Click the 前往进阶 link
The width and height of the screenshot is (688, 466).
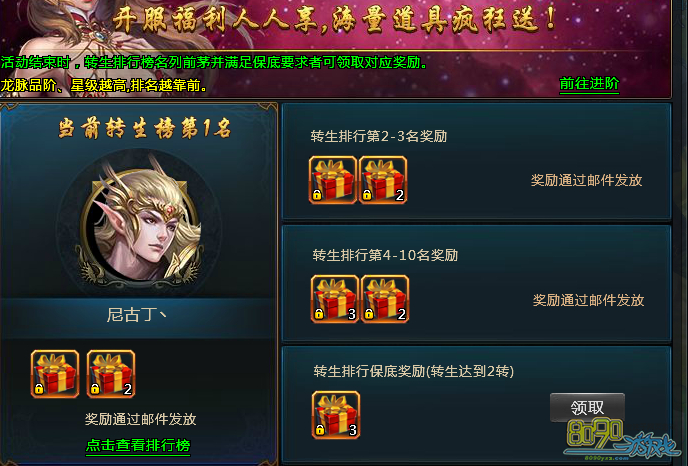coord(589,83)
